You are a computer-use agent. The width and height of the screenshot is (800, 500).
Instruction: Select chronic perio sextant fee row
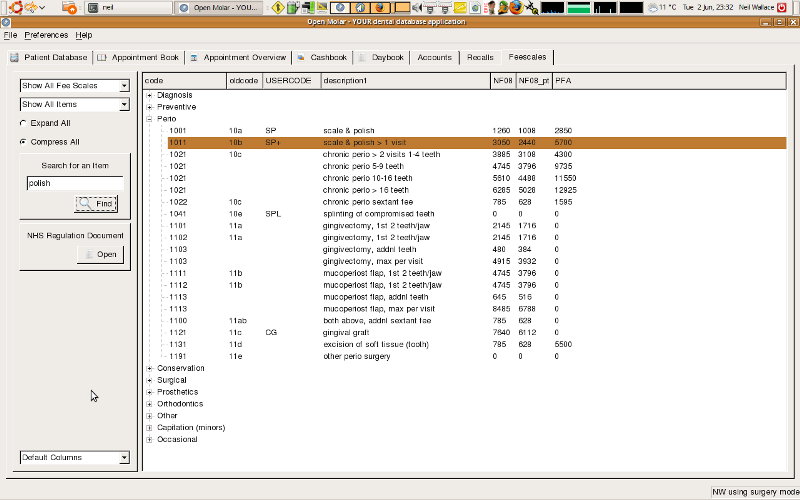click(477, 202)
